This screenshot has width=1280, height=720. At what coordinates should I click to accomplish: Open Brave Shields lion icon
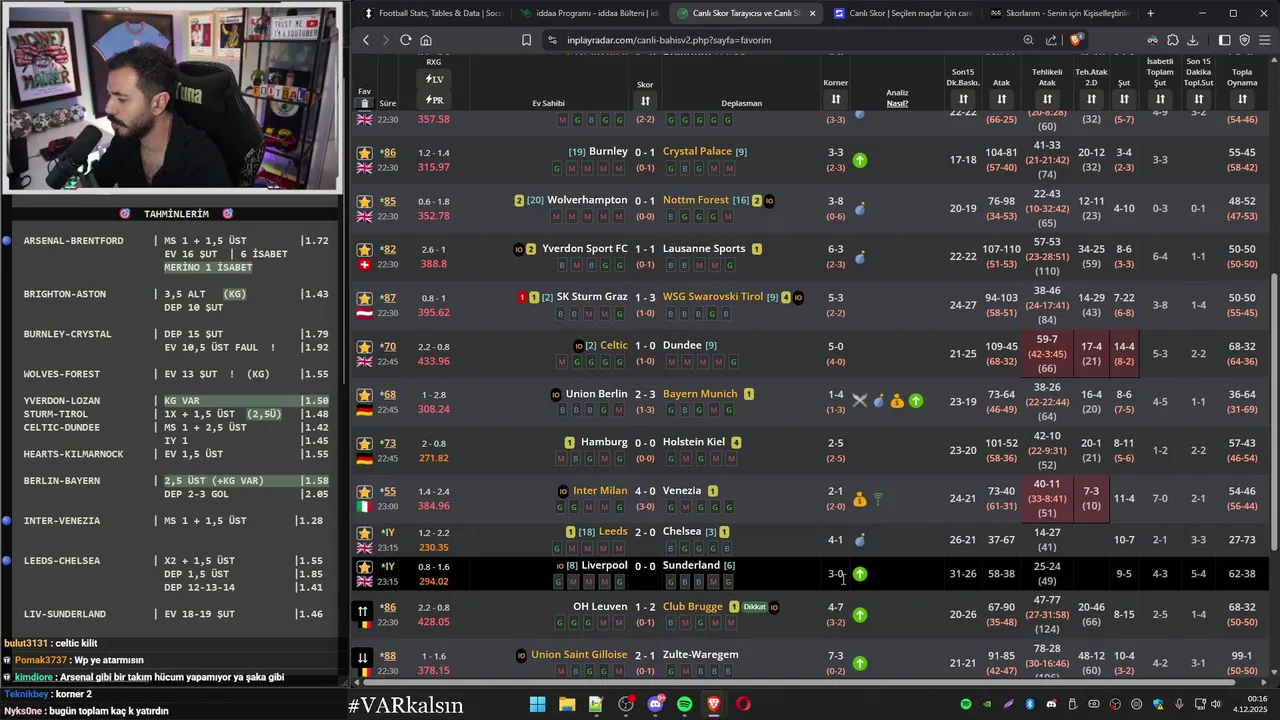[x=1076, y=40]
